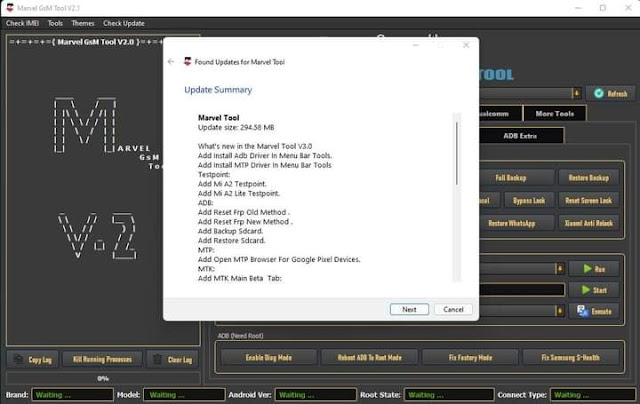Viewport: 640px width, 404px height.
Task: Click the Execute button
Action: 594,311
